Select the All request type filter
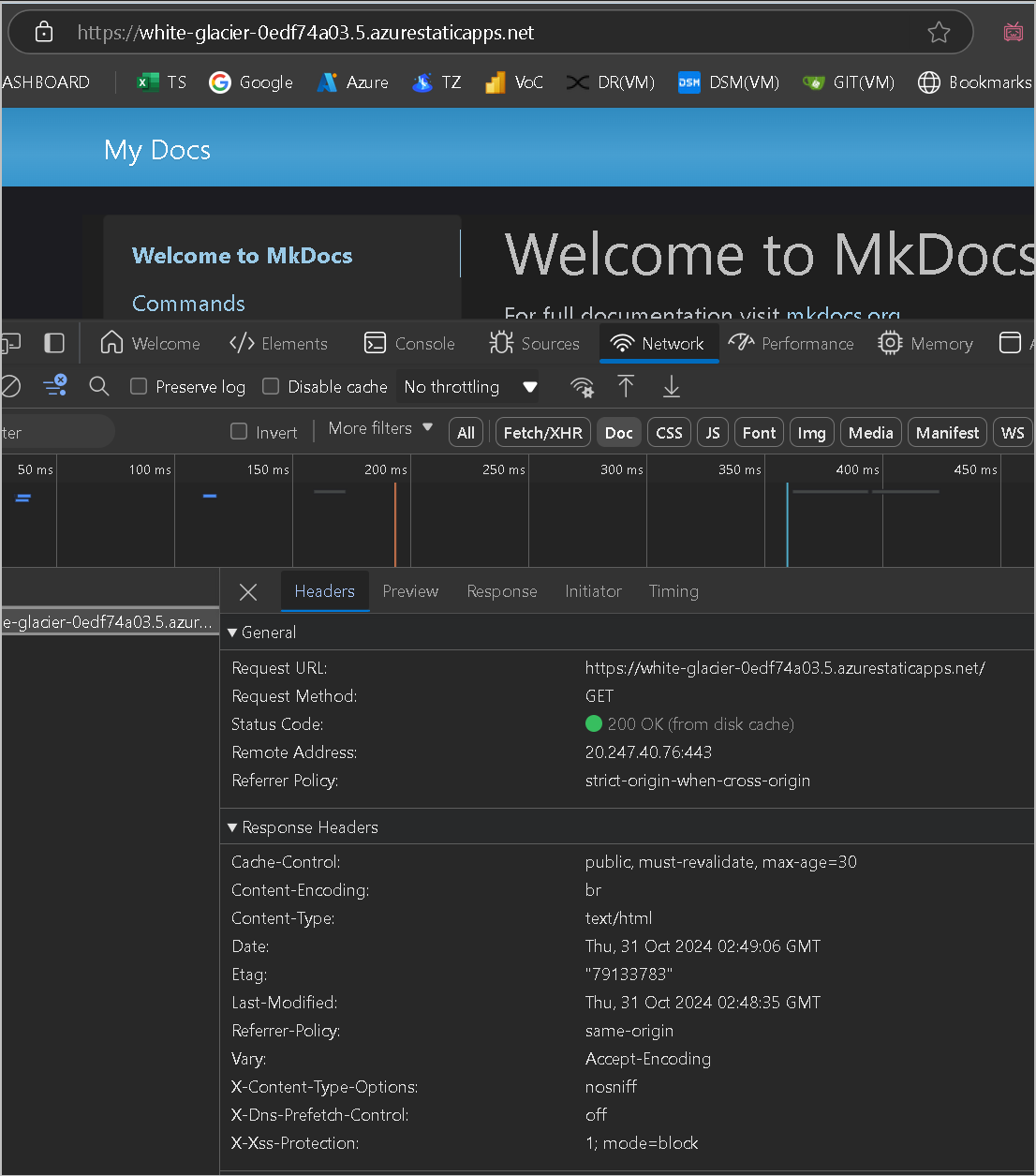Viewport: 1036px width, 1176px height. [466, 432]
